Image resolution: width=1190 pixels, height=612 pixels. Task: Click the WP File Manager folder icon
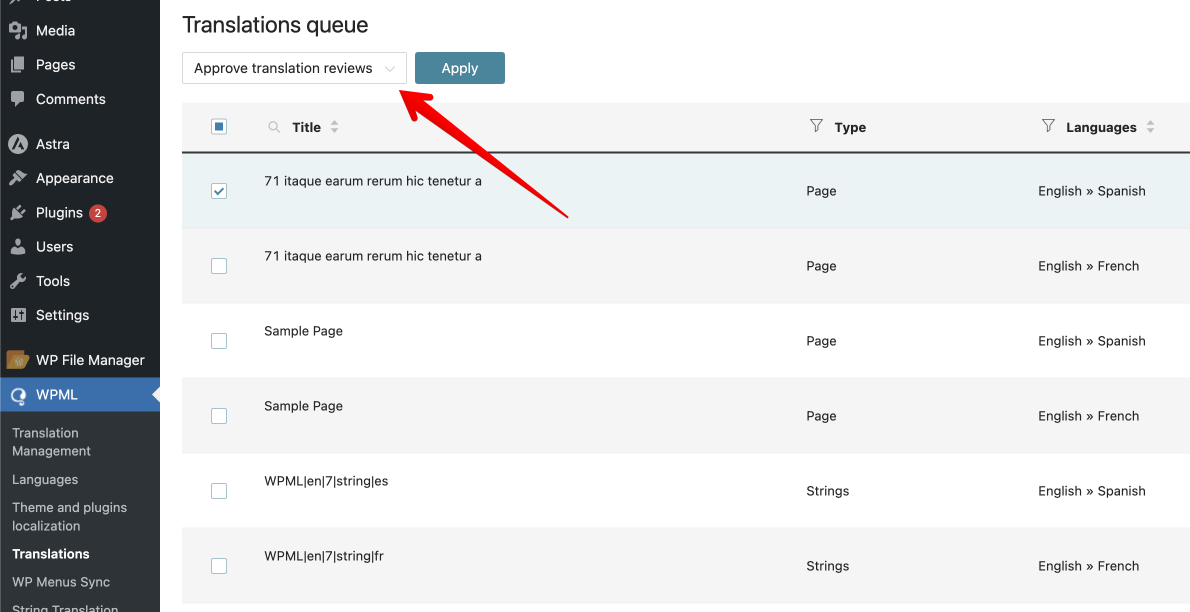click(18, 359)
